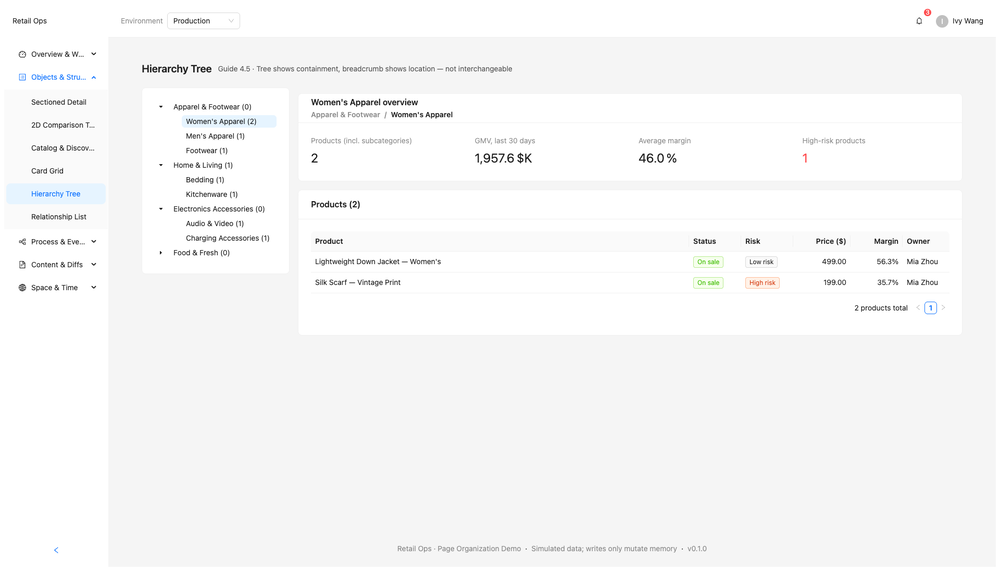The width and height of the screenshot is (1000, 571).
Task: Click the Ivy Wang user name
Action: pos(967,21)
